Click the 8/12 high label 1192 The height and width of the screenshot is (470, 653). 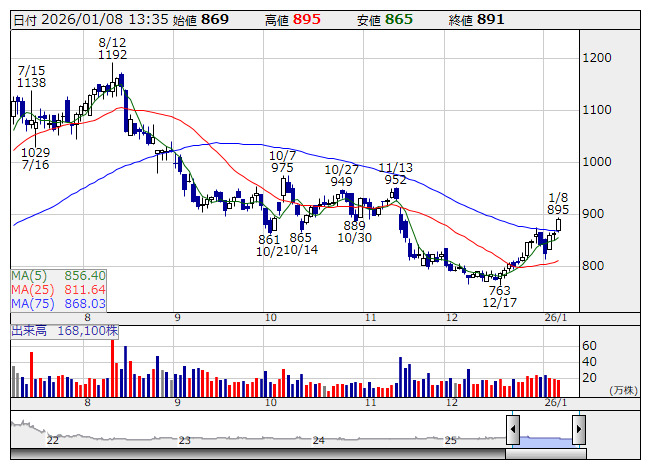point(112,55)
